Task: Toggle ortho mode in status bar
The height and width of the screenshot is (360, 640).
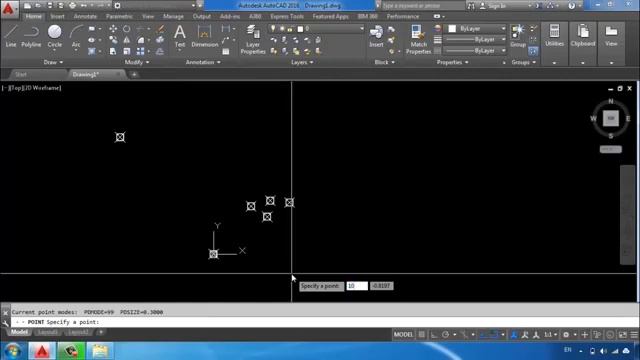Action: pyautogui.click(x=434, y=335)
